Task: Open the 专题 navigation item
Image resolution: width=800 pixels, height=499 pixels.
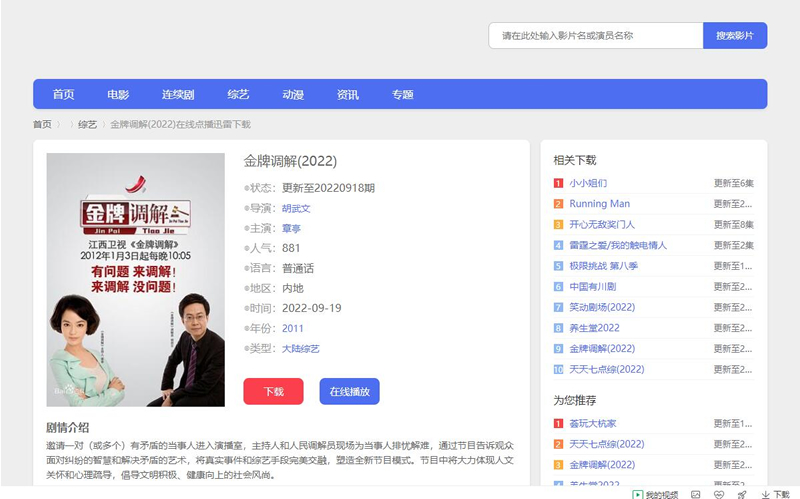Action: tap(402, 95)
